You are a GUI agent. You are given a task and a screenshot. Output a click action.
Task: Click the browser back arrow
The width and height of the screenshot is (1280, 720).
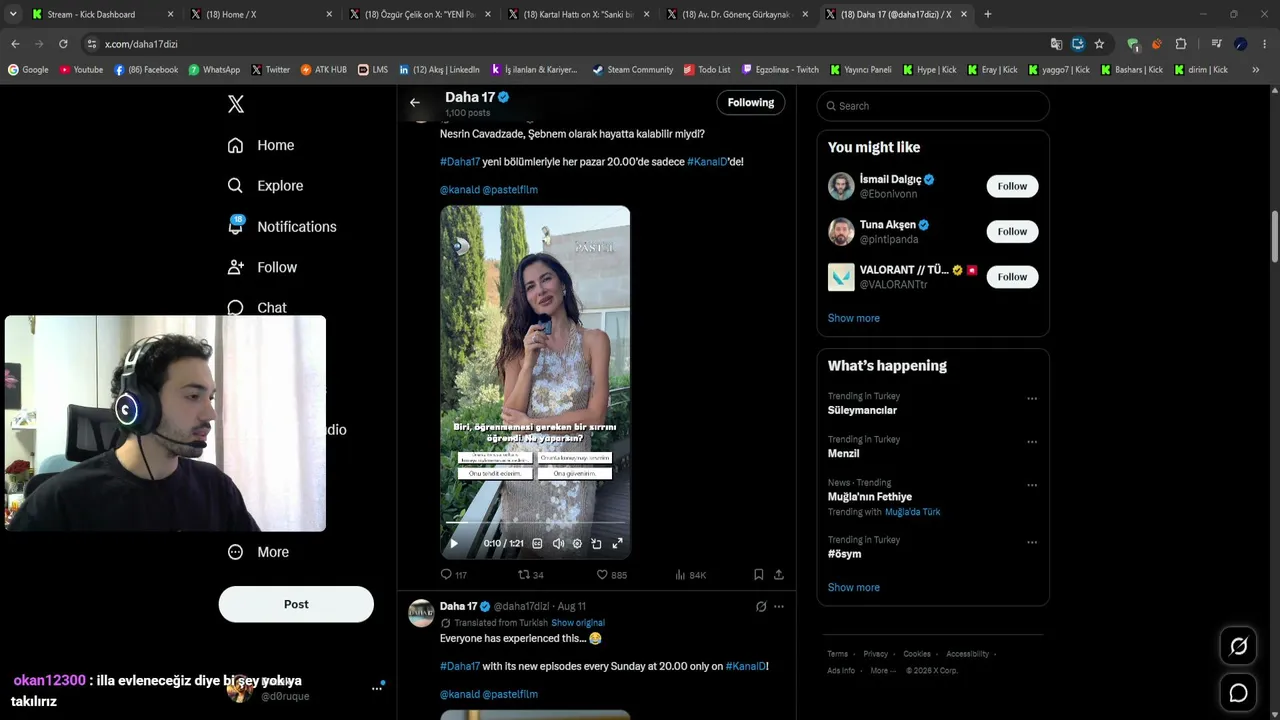15,44
